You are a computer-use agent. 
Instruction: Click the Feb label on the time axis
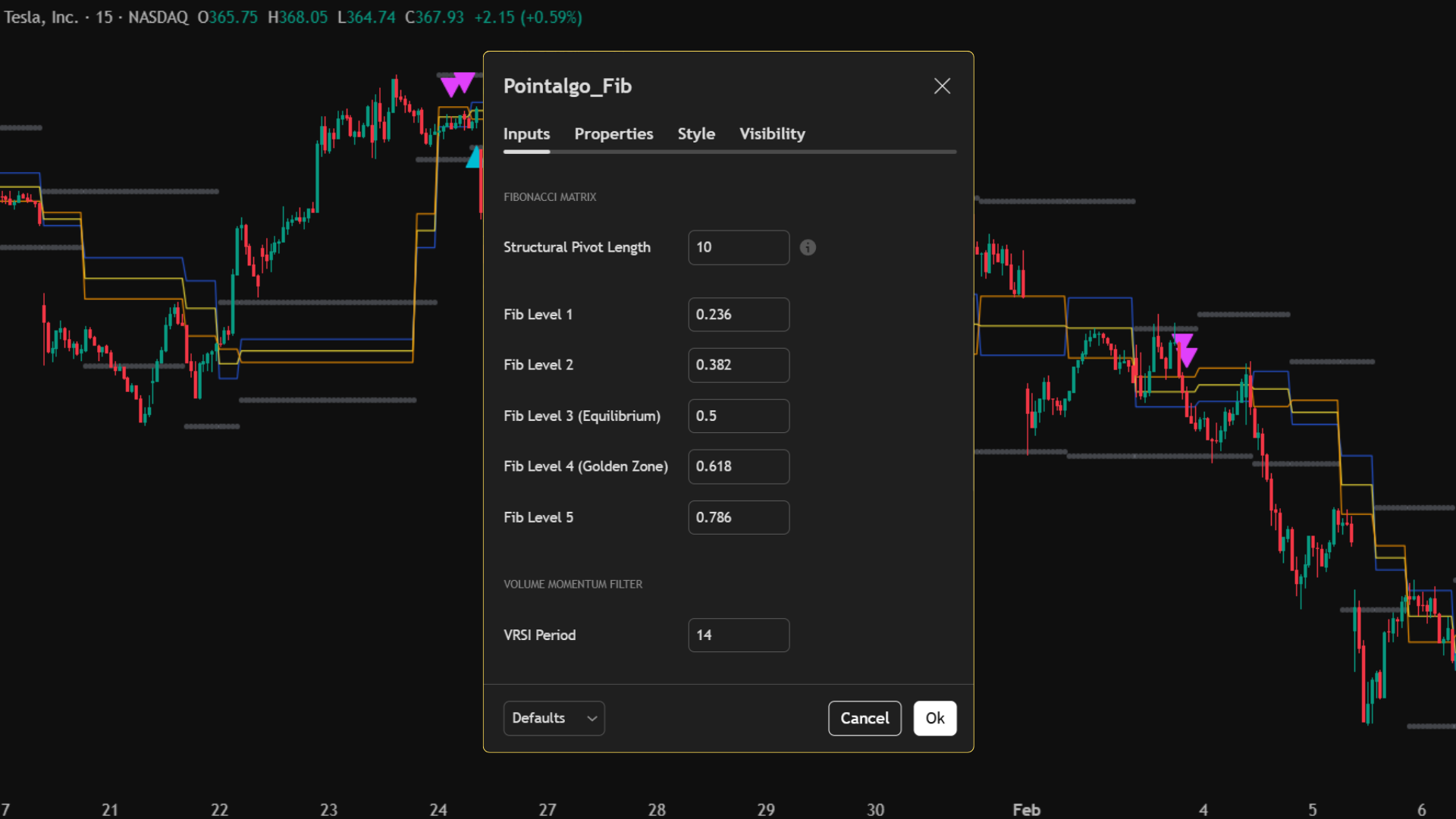click(x=1025, y=808)
